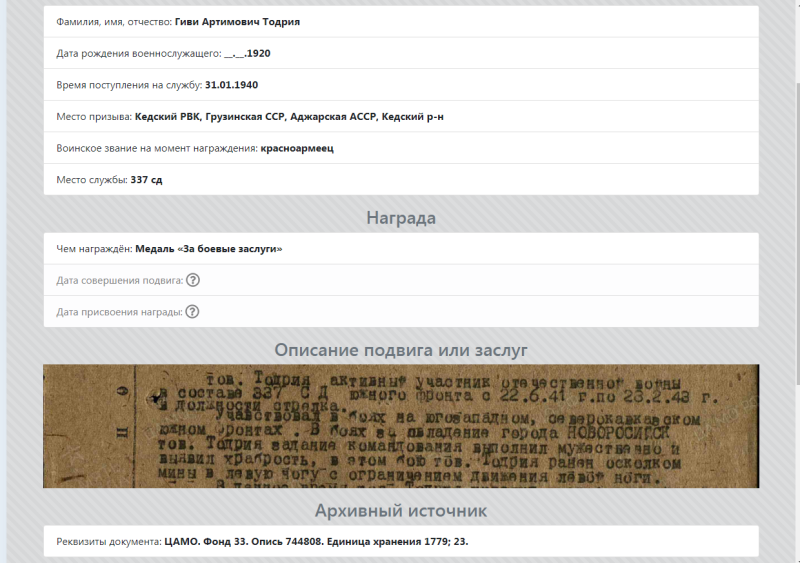Screen dimensions: 800x563
Task: Click the Описание подвига или заслуг heading
Action: click(x=401, y=350)
